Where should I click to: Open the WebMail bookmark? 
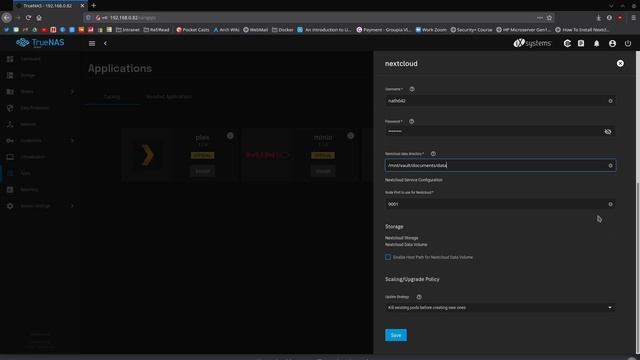256,29
